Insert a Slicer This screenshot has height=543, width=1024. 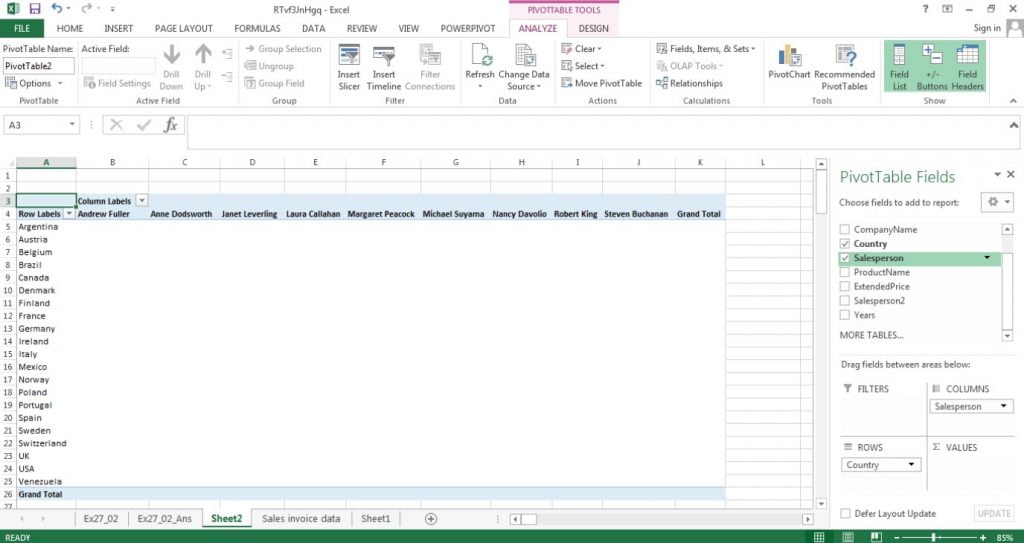tap(349, 68)
